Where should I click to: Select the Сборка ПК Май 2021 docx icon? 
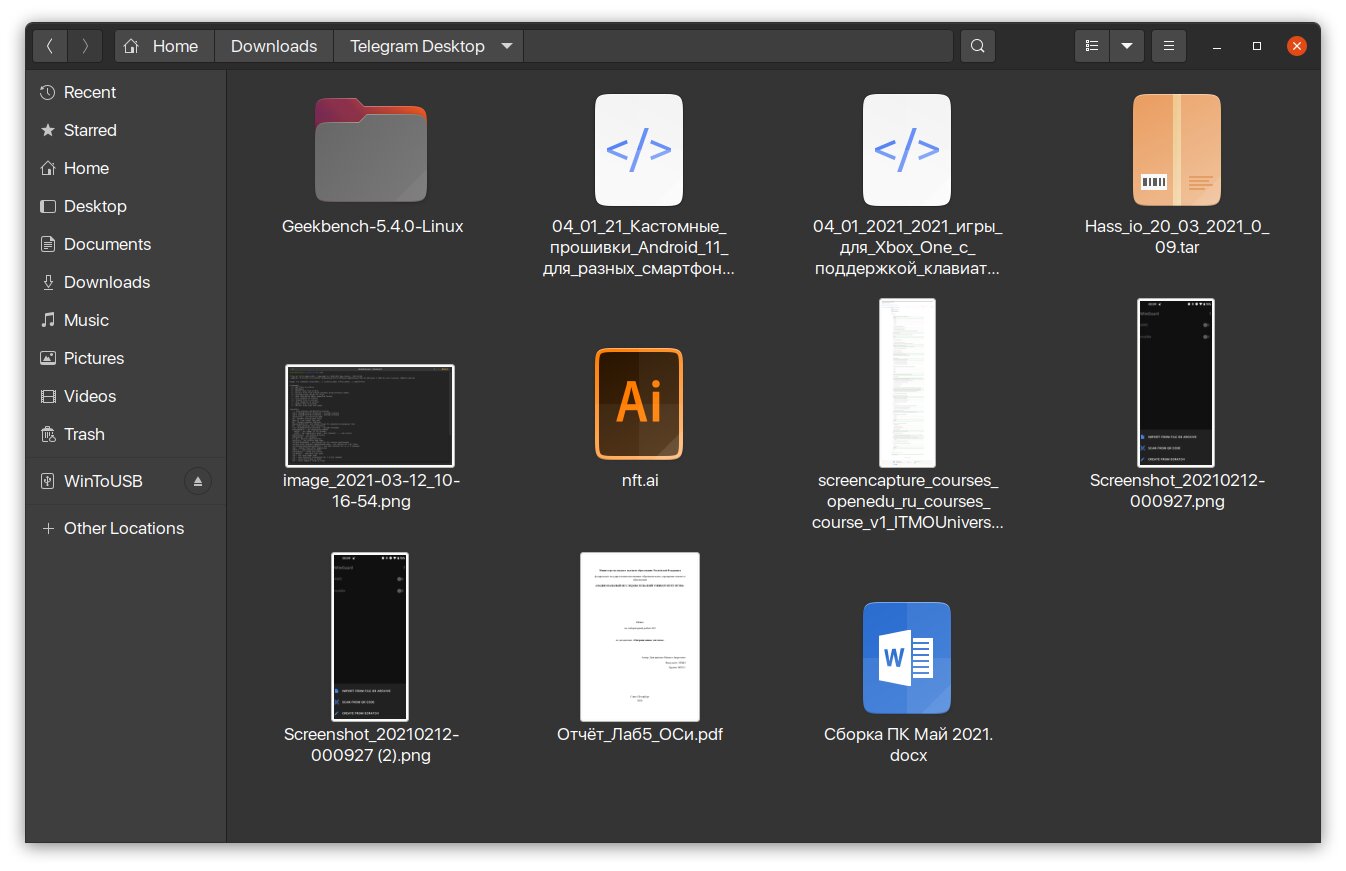[907, 658]
